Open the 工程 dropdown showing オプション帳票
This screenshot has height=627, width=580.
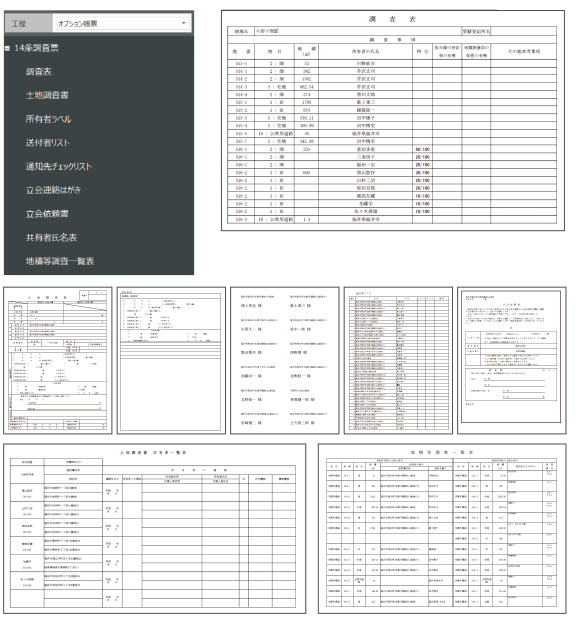[x=122, y=23]
